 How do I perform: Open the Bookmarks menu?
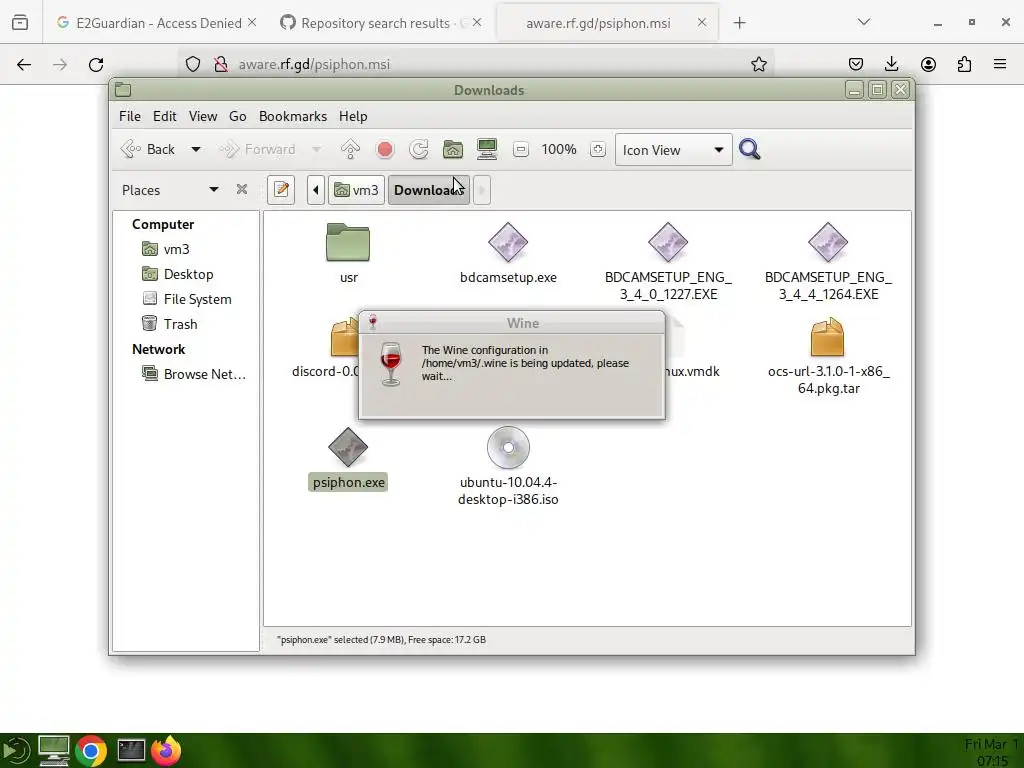pos(293,116)
